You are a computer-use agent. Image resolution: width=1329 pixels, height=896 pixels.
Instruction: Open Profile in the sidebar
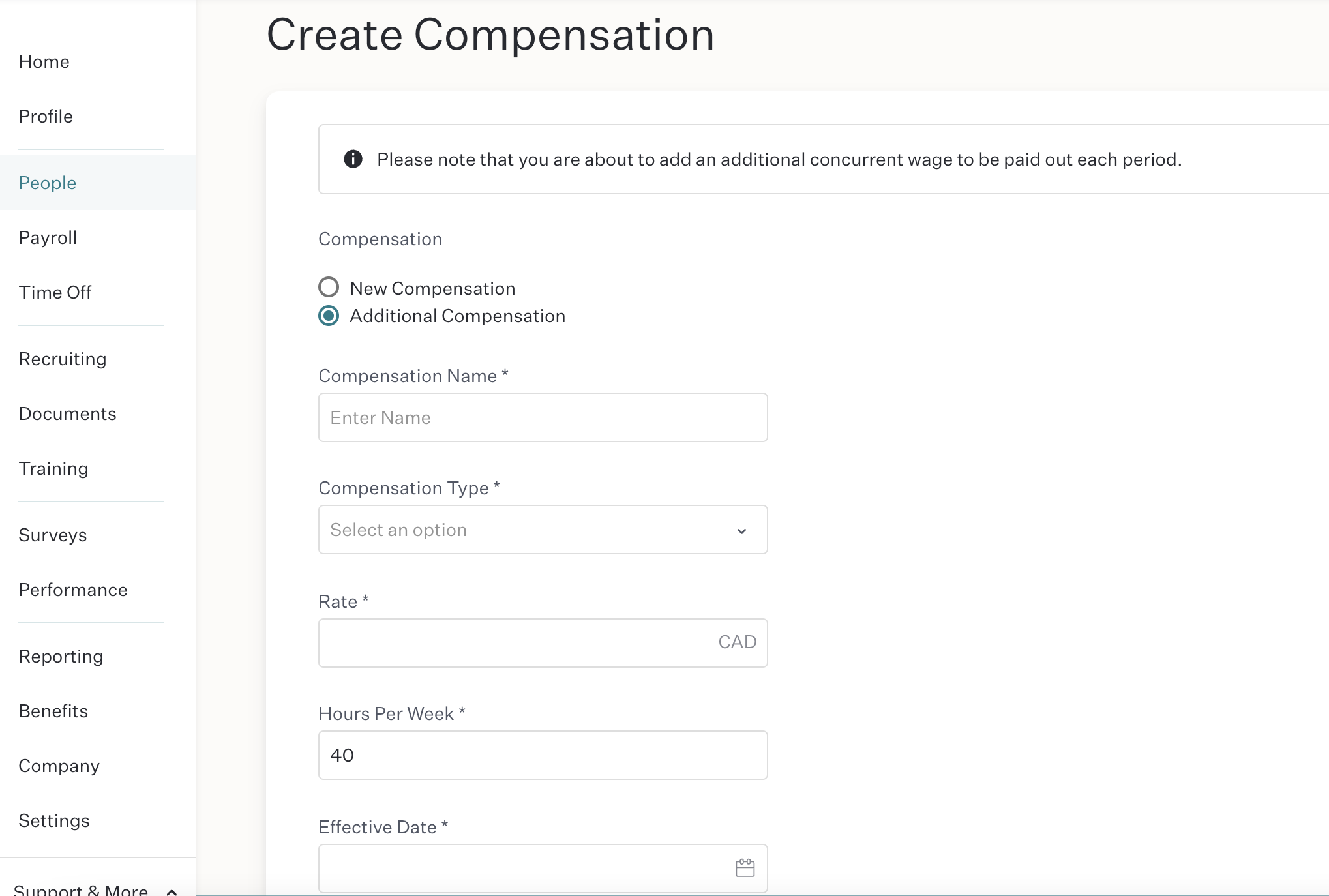click(46, 116)
